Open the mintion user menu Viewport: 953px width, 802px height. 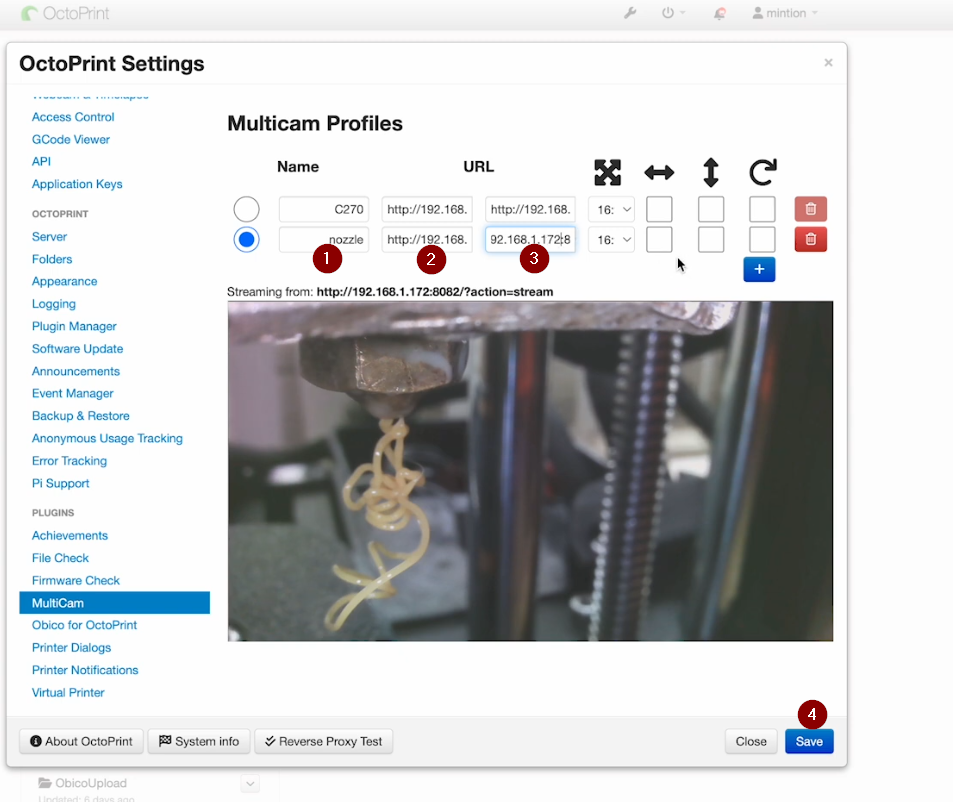[x=785, y=13]
